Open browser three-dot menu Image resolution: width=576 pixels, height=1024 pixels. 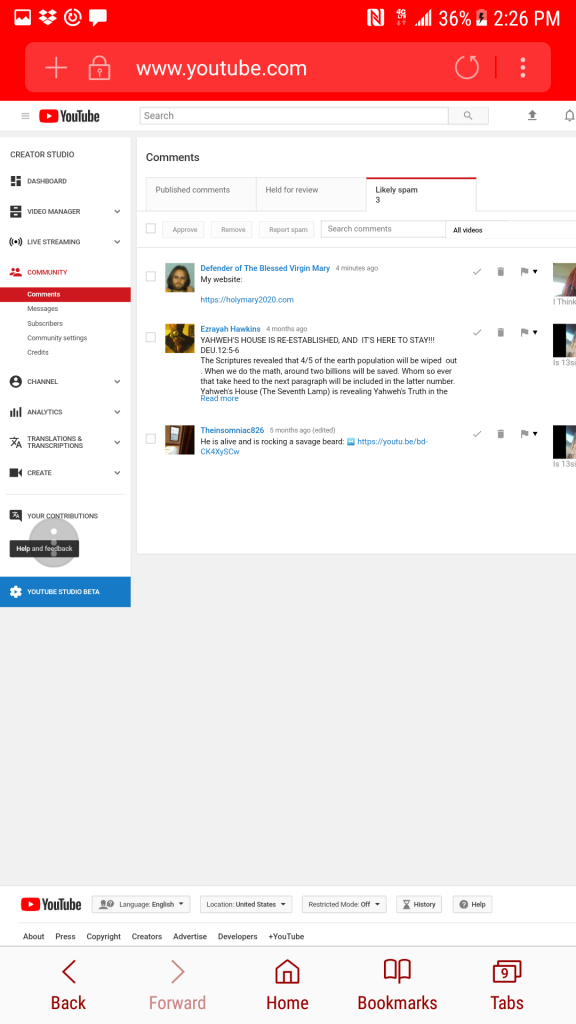coord(522,67)
